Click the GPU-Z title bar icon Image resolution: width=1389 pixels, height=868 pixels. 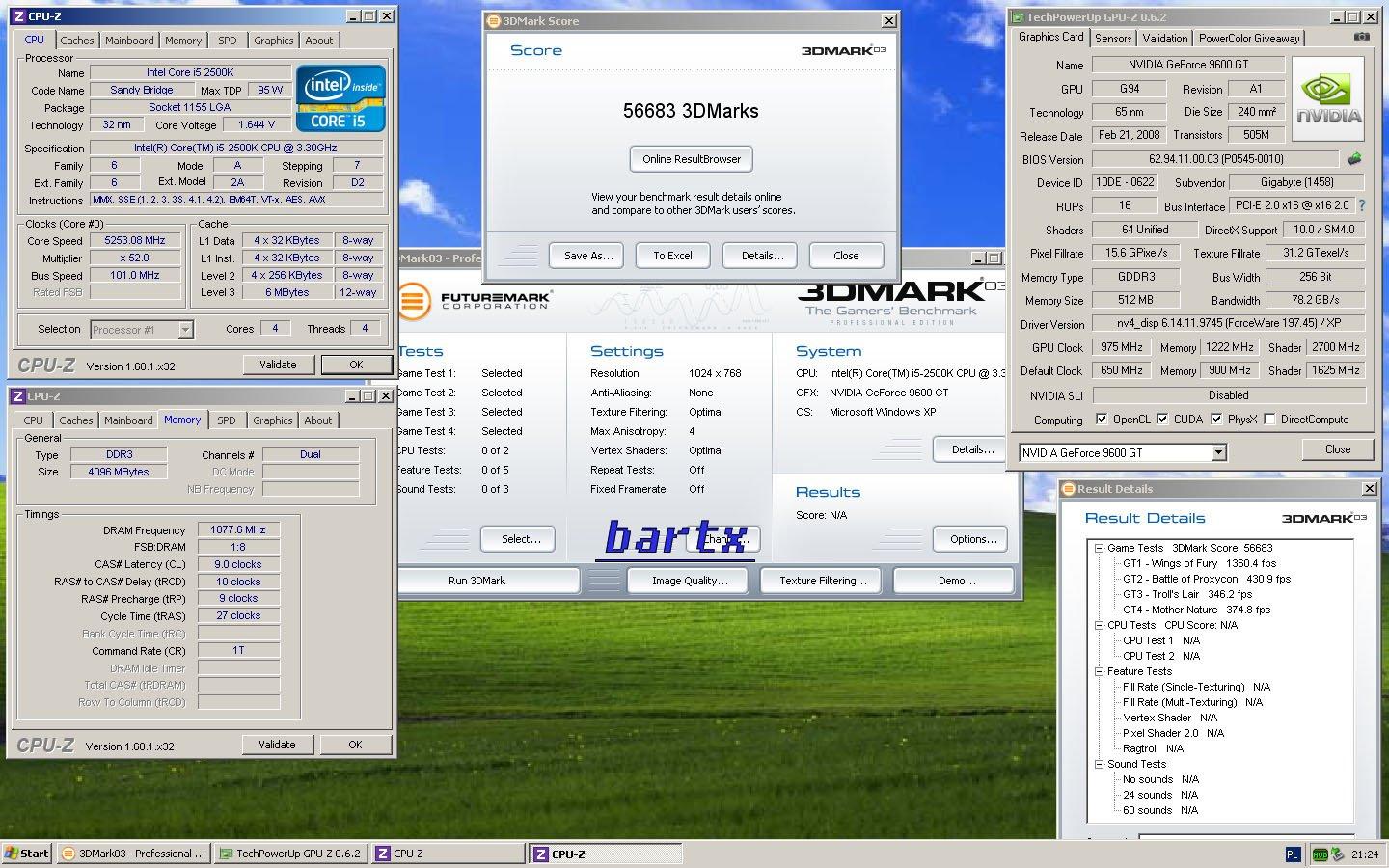point(1017,17)
